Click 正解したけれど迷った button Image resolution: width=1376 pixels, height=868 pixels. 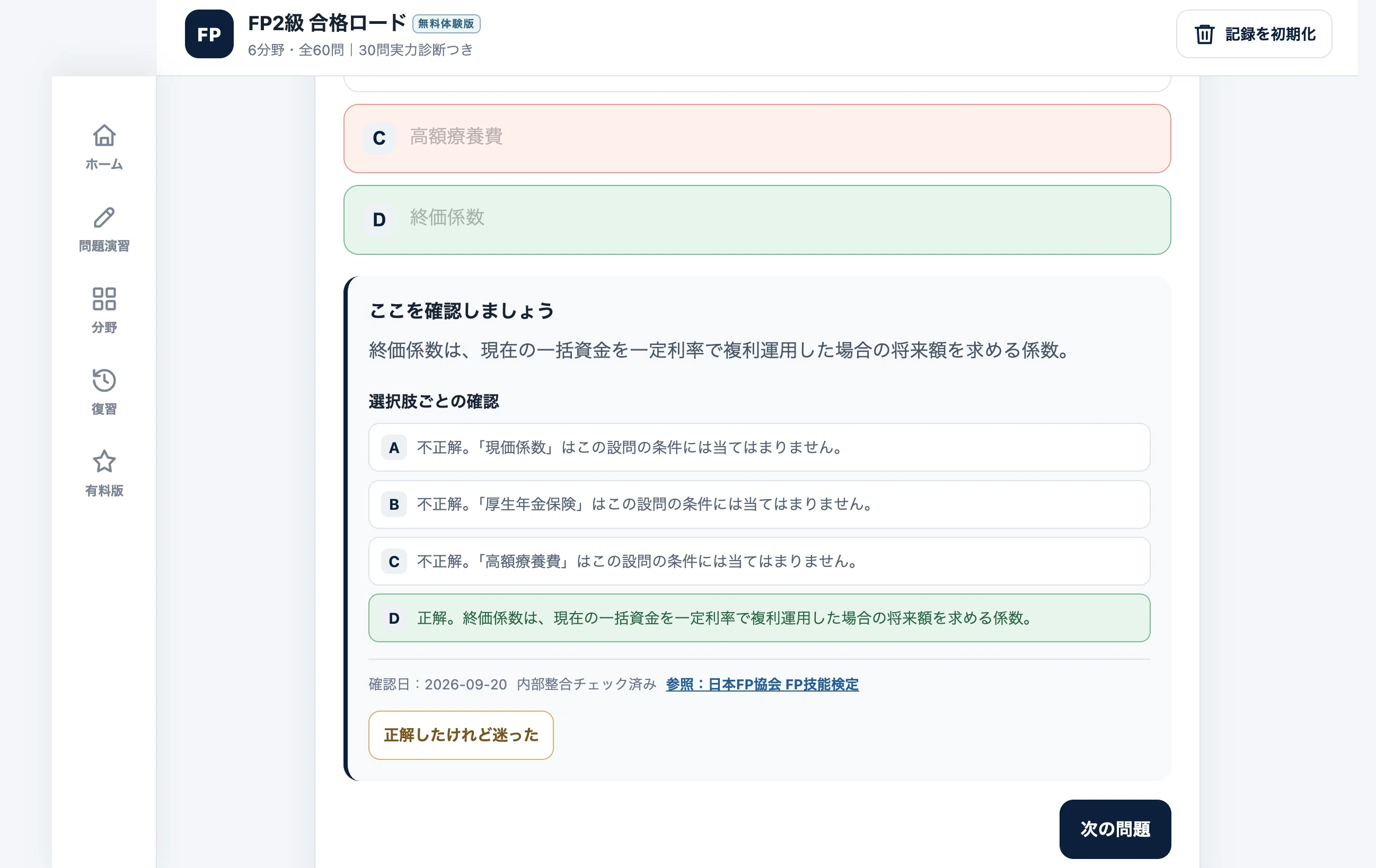(461, 735)
